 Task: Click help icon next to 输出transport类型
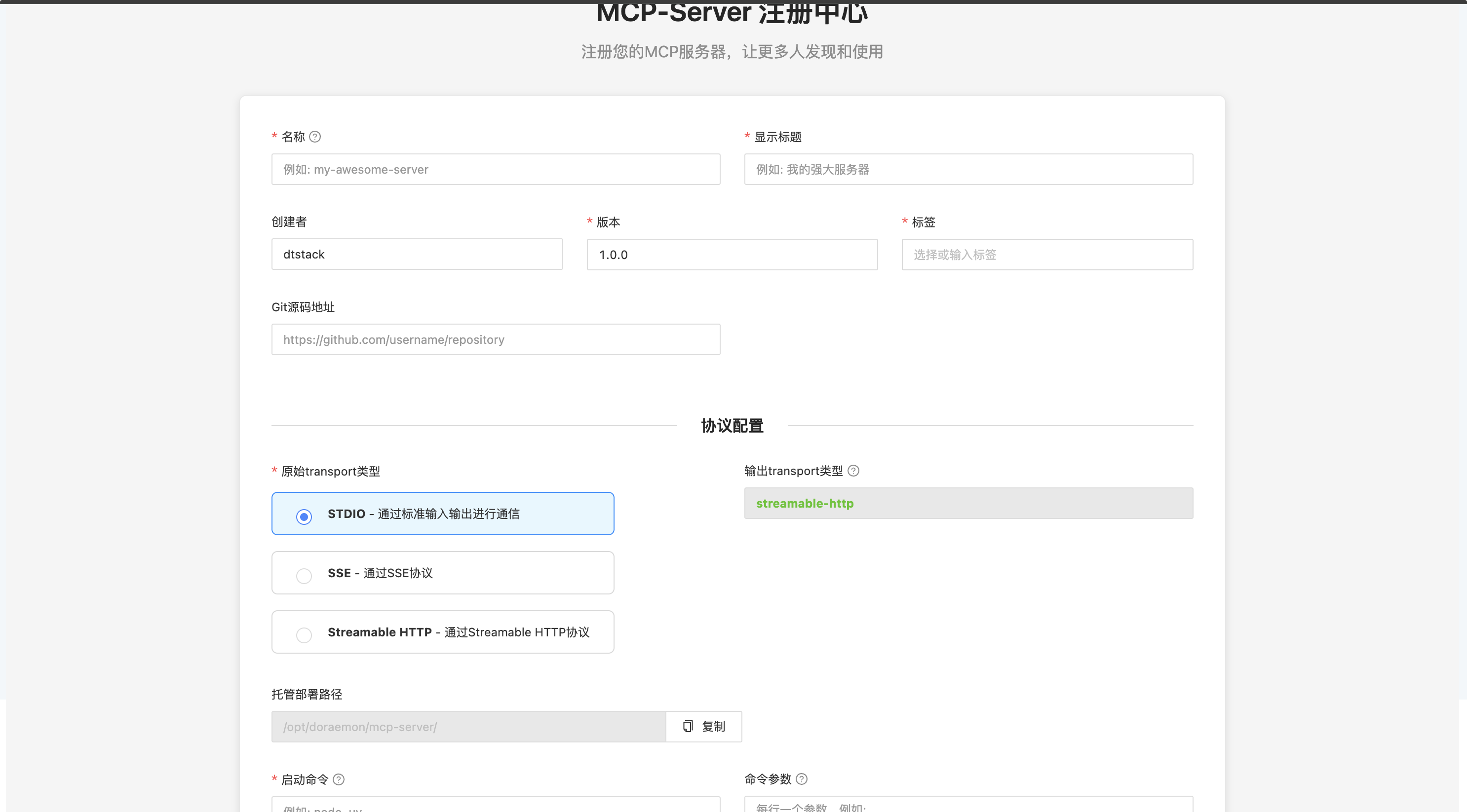click(853, 471)
